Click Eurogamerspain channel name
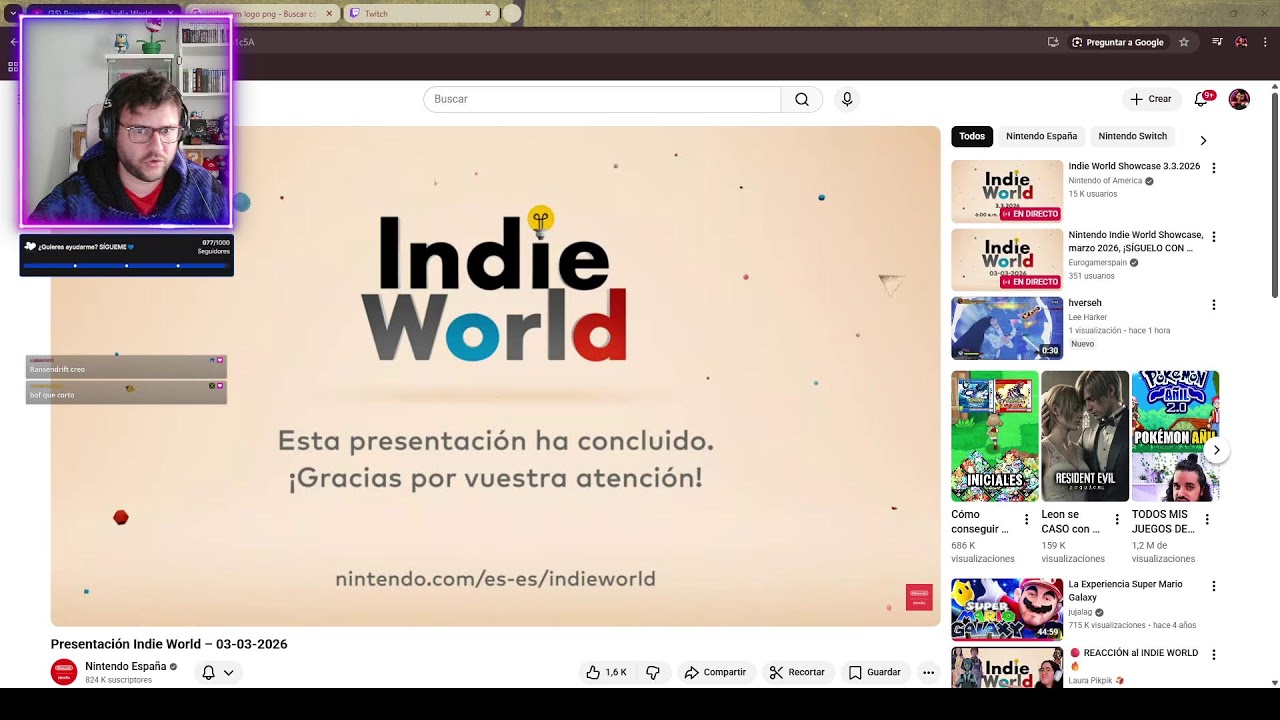1280x720 pixels. [1097, 263]
